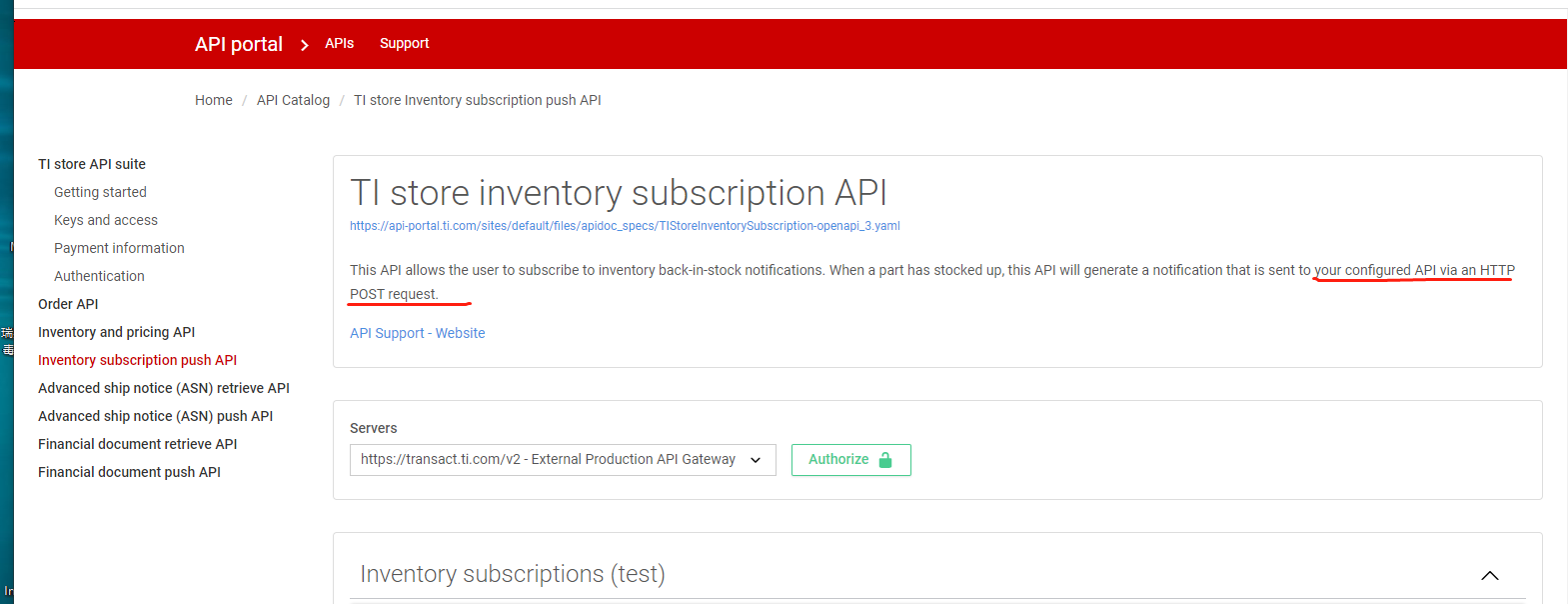Open Authentication page
The height and width of the screenshot is (604, 1568).
tap(99, 276)
